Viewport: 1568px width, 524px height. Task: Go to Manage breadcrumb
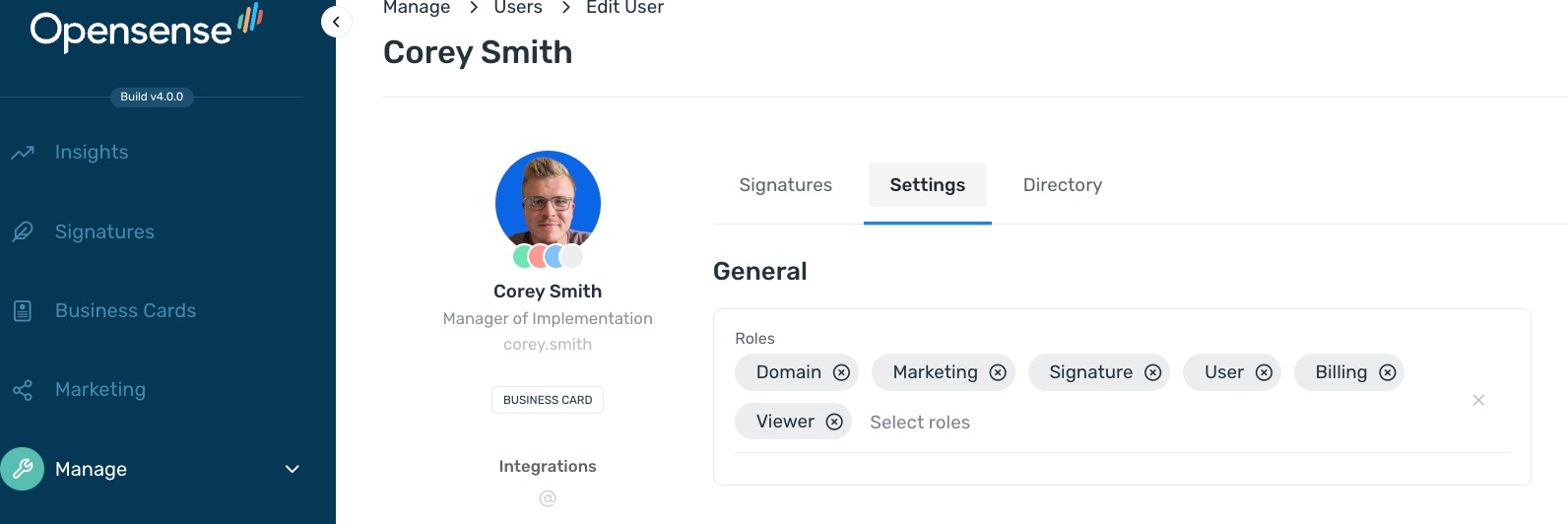[x=417, y=8]
